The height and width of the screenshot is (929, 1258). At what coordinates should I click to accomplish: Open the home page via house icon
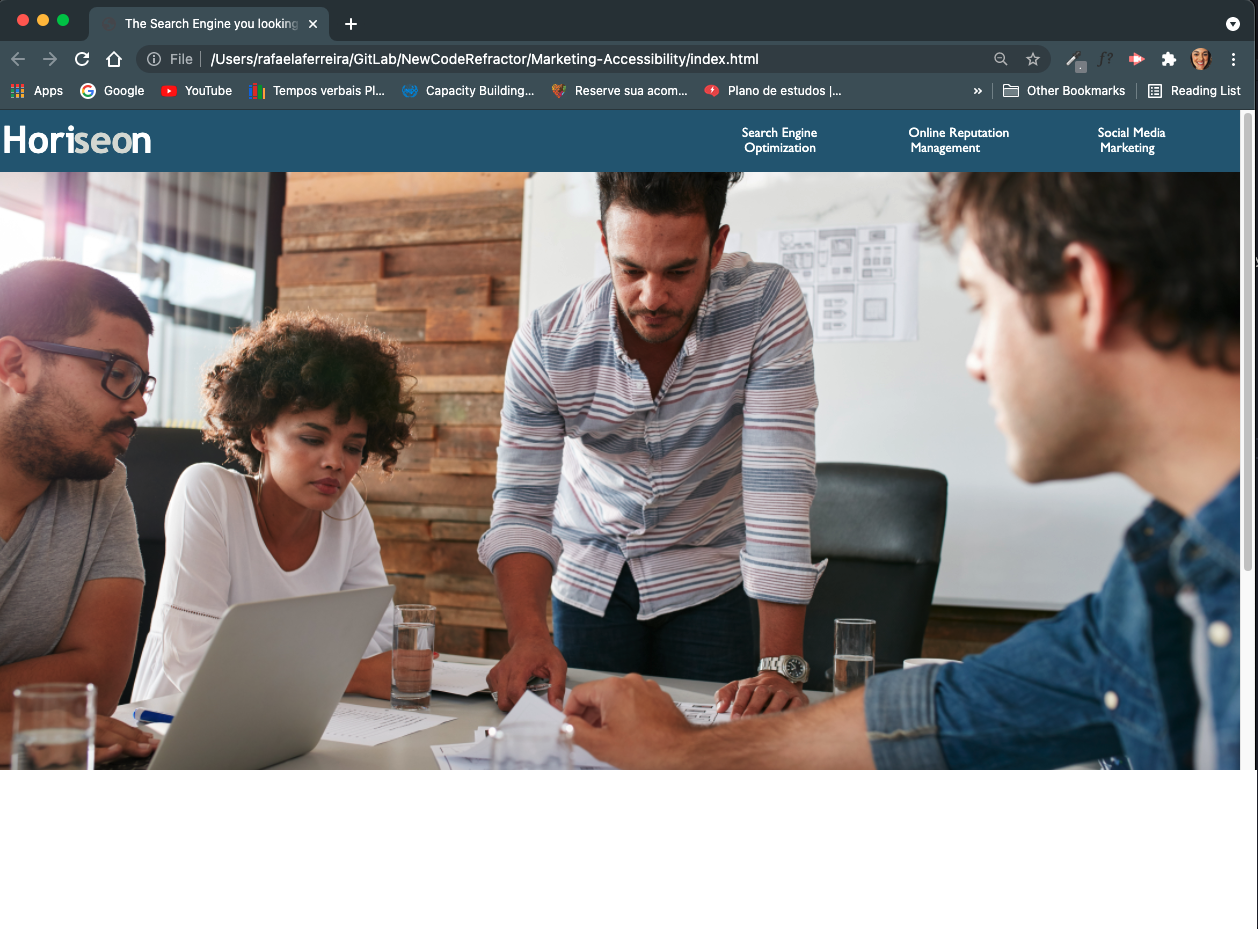click(x=114, y=59)
